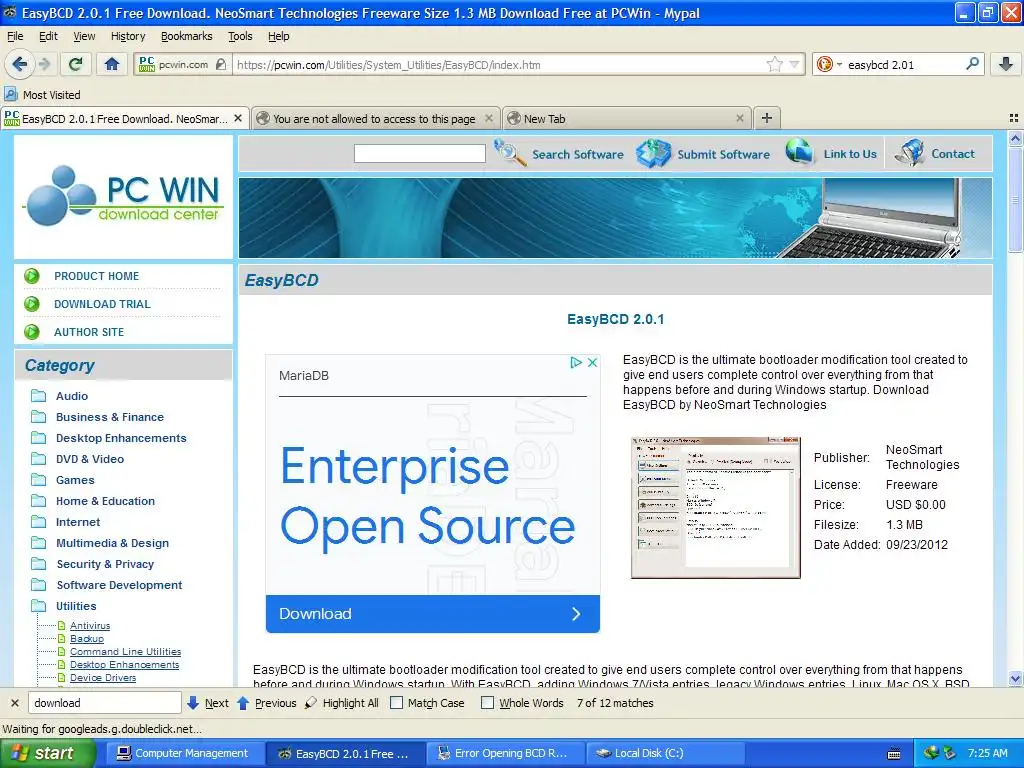Click the URL address field
1024x768 pixels.
pyautogui.click(x=500, y=64)
